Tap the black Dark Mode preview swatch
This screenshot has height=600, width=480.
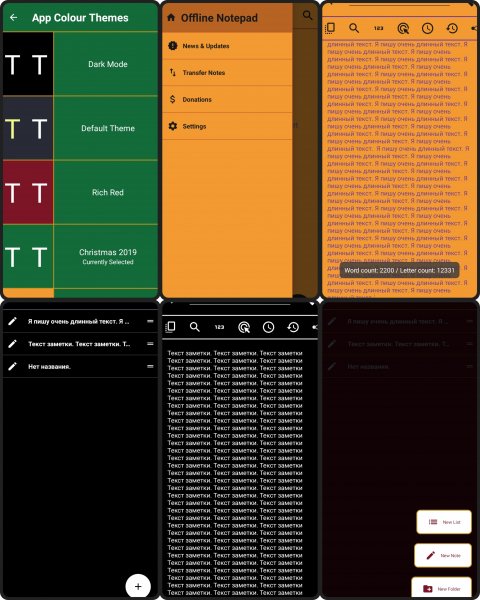[28, 64]
